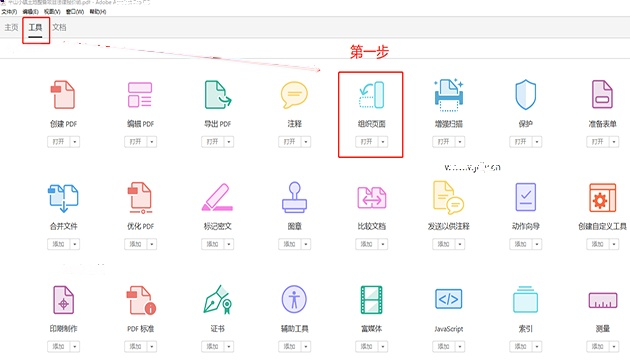
Task: Switch to the 主页 tab
Action: [11, 27]
